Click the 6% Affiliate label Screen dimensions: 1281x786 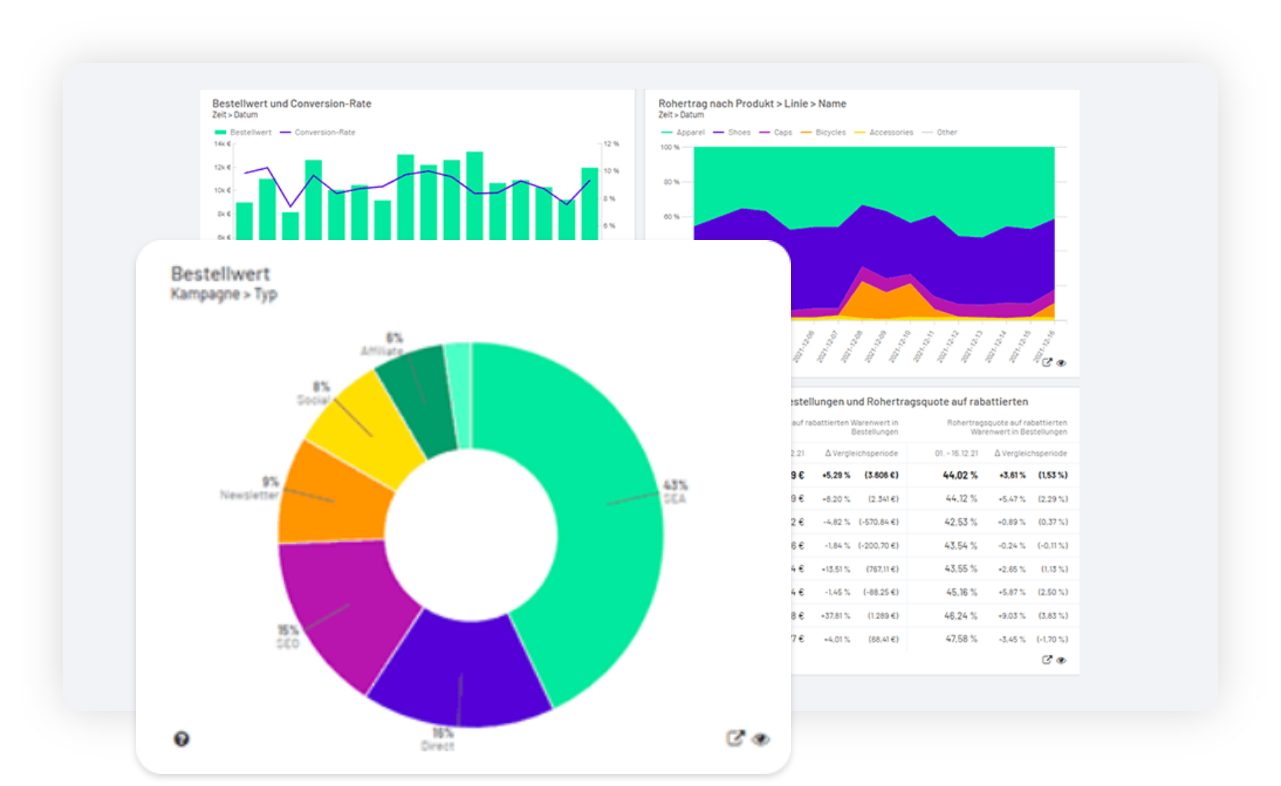383,345
